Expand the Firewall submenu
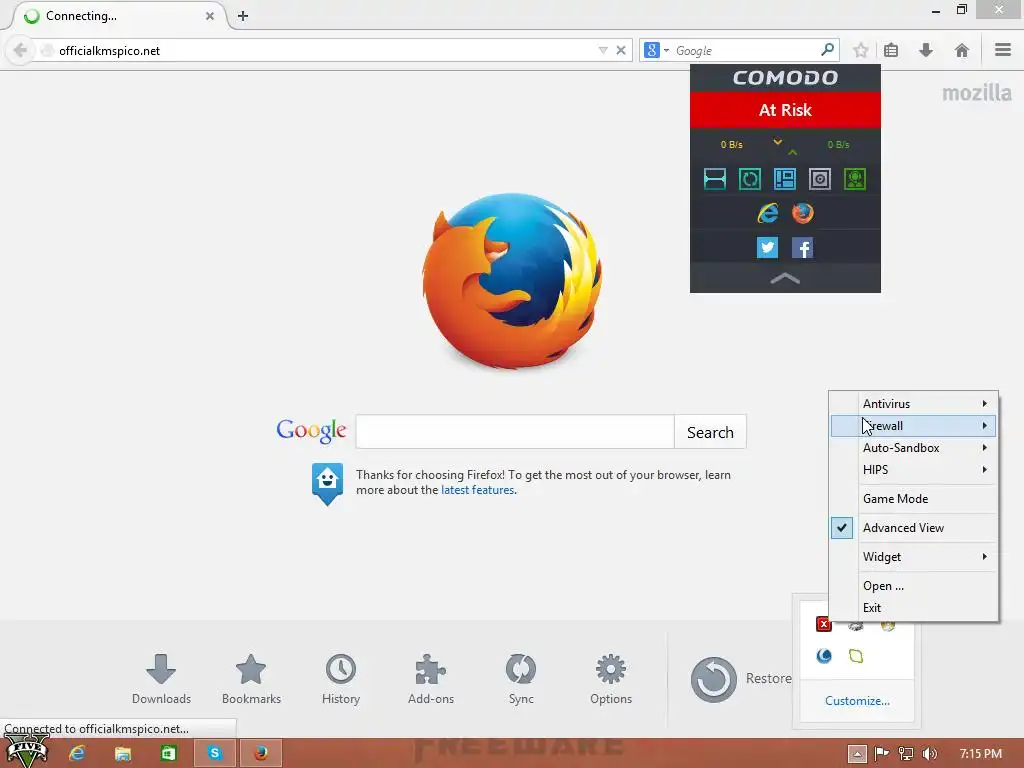 914,426
